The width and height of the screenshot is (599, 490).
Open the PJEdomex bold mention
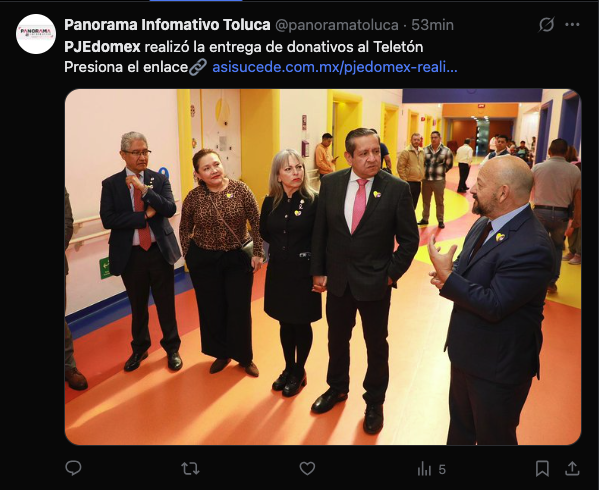click(102, 47)
